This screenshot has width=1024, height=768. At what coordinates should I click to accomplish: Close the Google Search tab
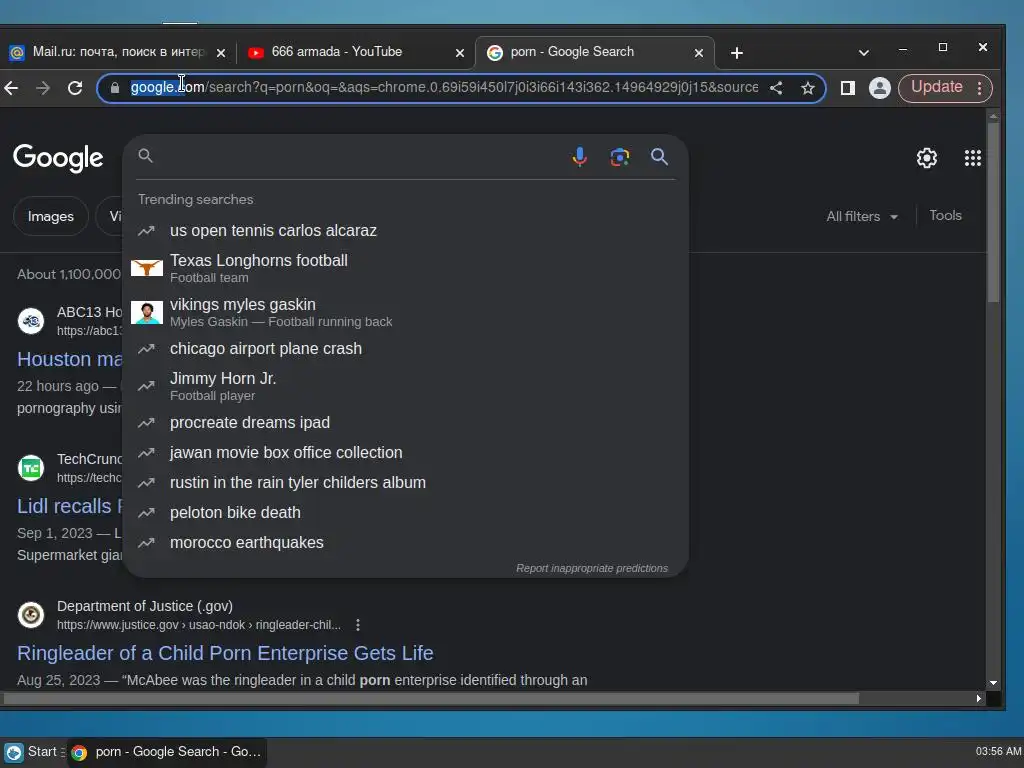[699, 53]
